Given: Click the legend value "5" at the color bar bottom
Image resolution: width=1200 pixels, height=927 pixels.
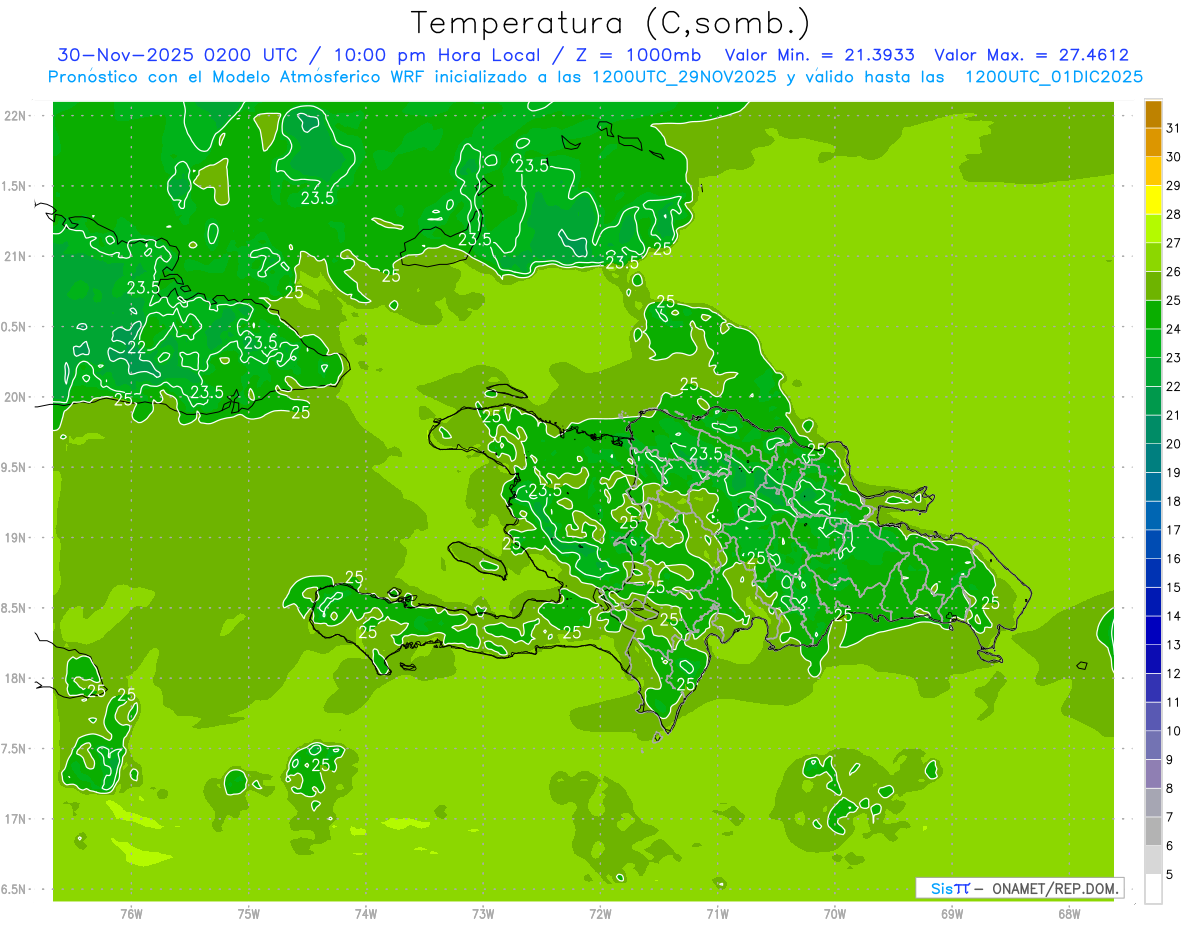Looking at the screenshot, I should pyautogui.click(x=1171, y=875).
